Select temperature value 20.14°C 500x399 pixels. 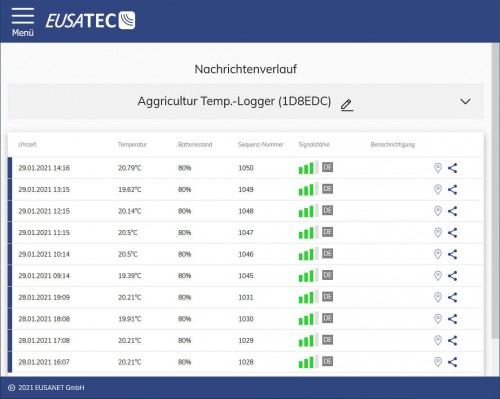(130, 211)
